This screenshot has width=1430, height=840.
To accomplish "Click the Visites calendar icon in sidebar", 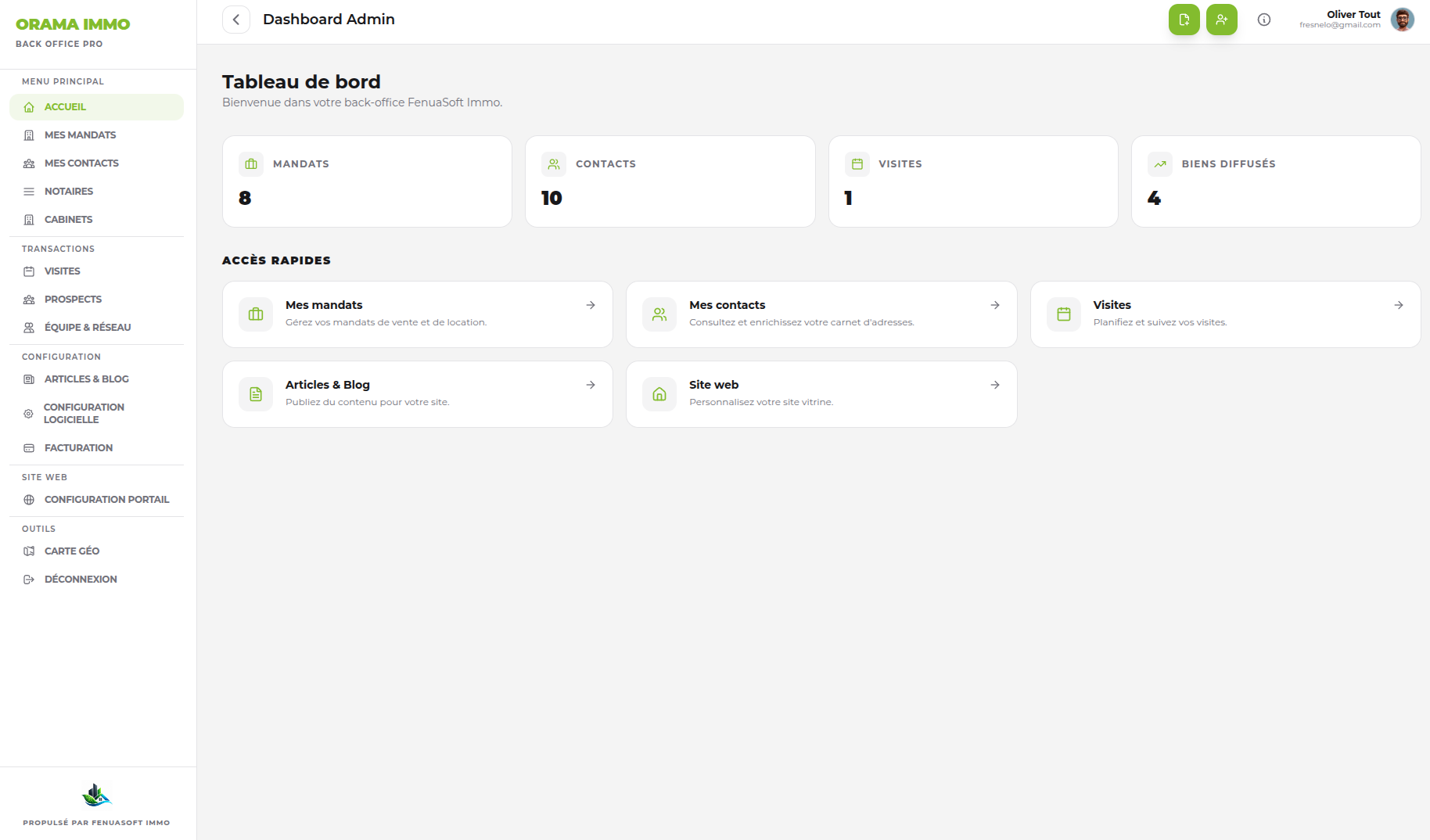I will [29, 271].
